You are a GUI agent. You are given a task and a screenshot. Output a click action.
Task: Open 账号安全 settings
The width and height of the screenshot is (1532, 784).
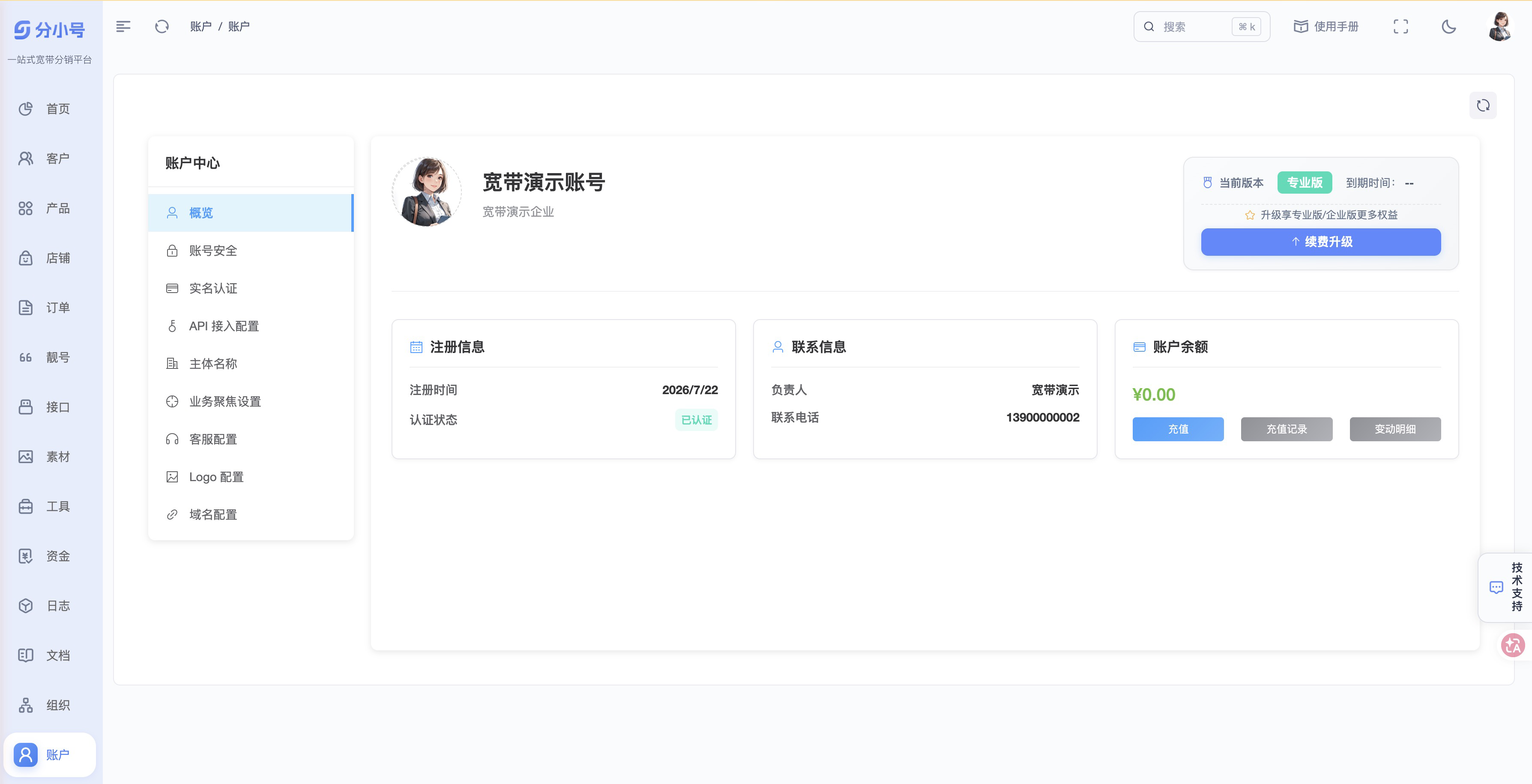pos(250,251)
